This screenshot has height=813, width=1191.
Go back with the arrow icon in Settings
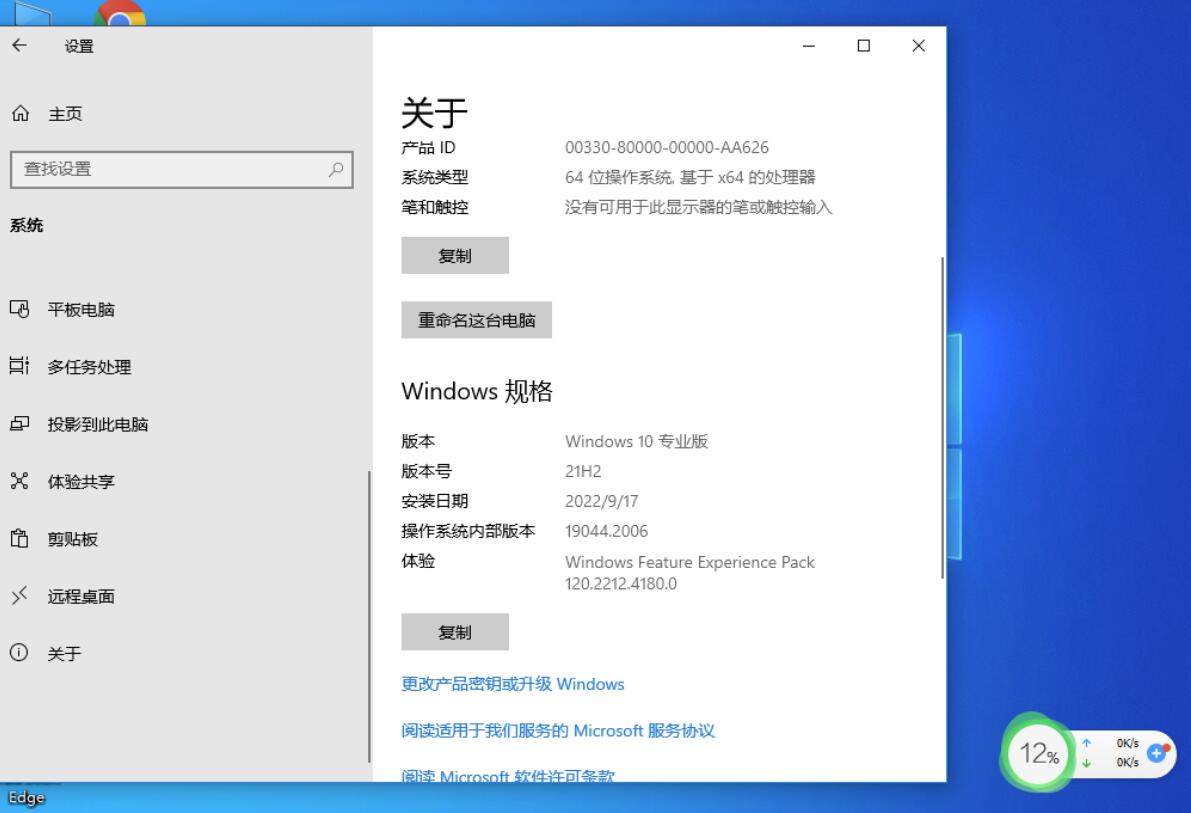point(20,46)
